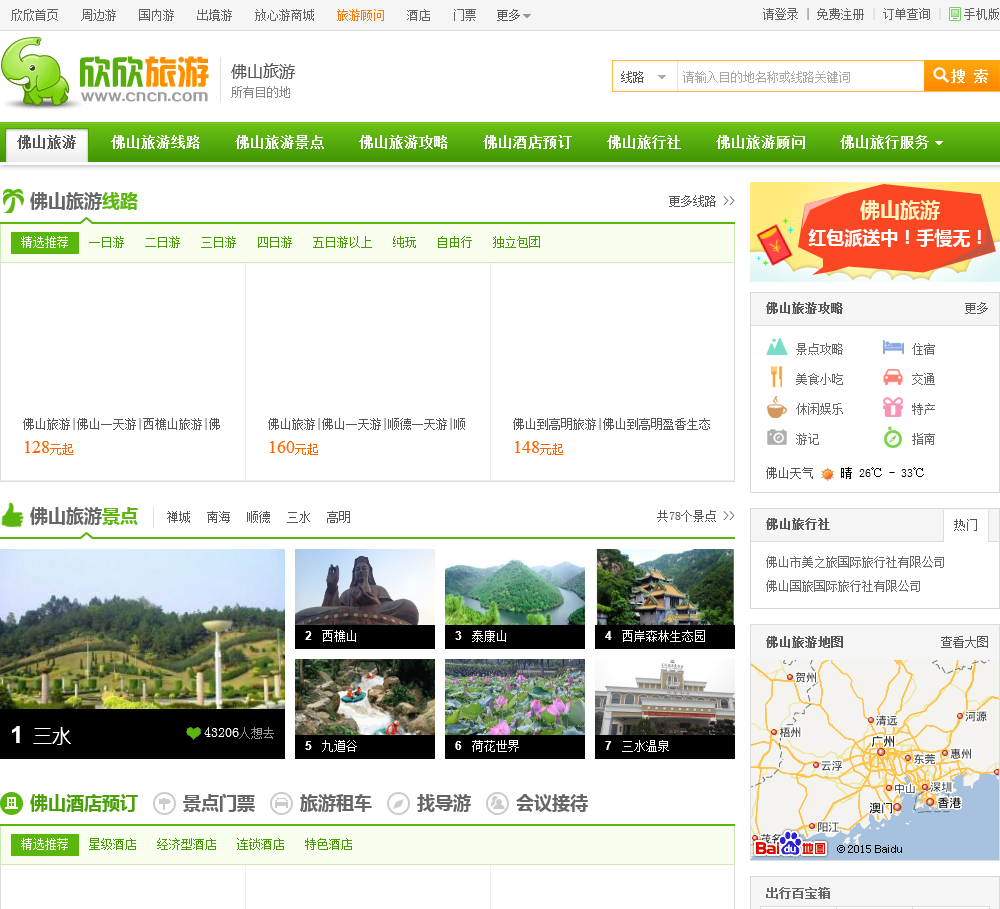Select the 经济型酒店 hotel tab

186,845
